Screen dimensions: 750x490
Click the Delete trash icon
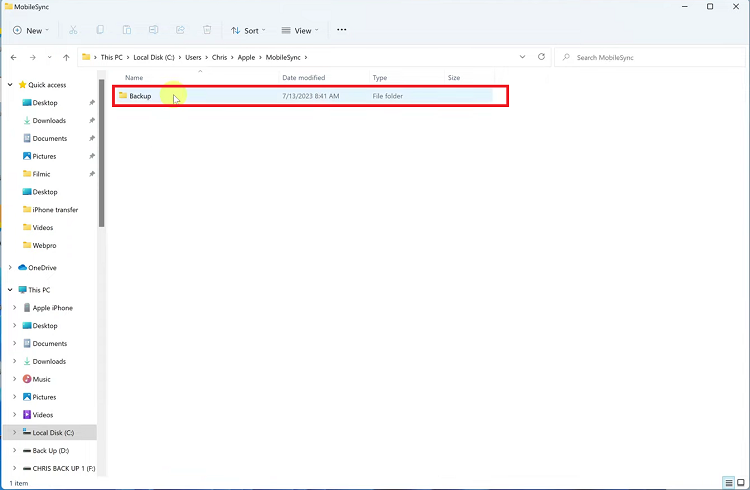pyautogui.click(x=207, y=30)
